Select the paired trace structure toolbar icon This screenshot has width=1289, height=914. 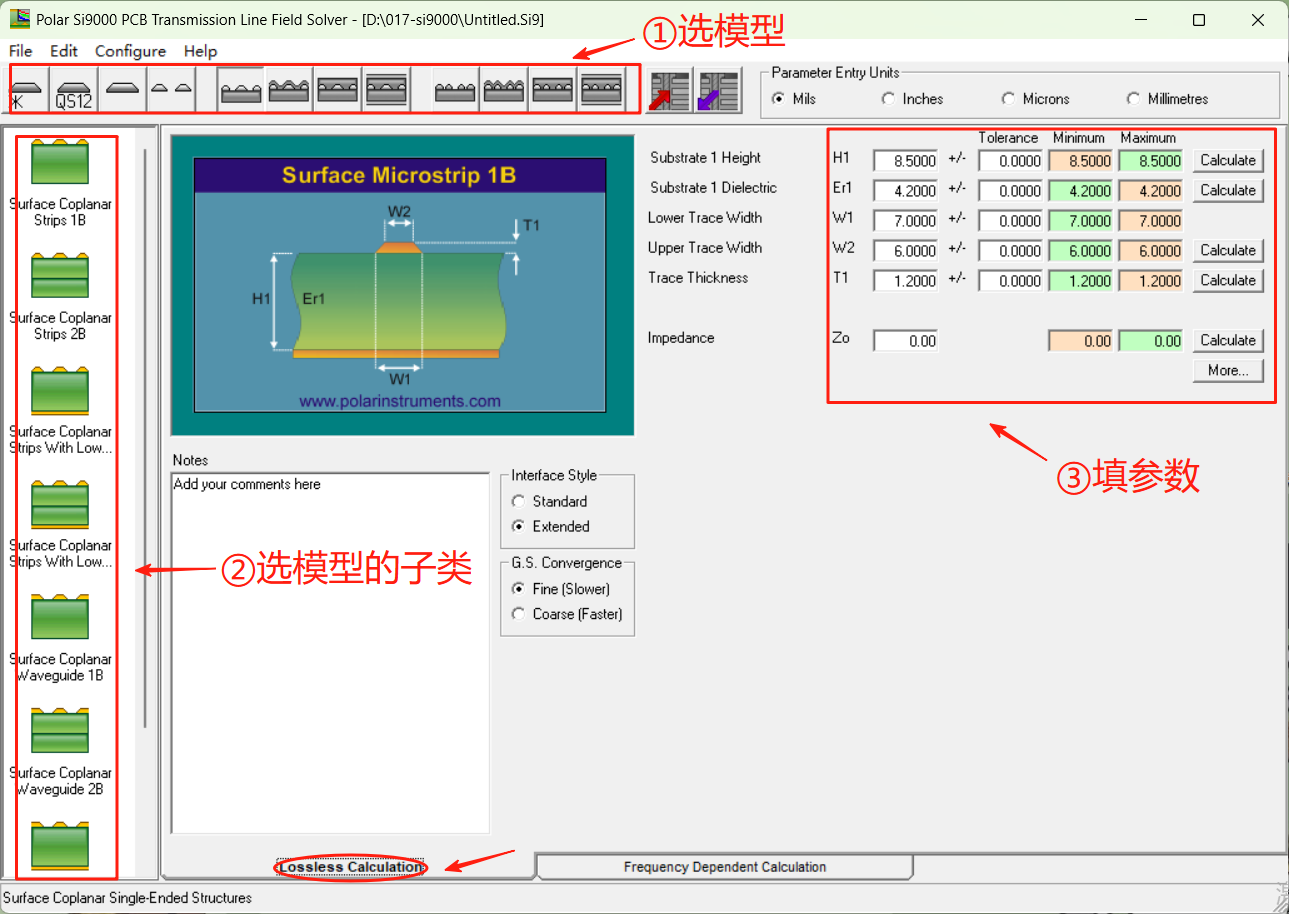coord(170,88)
